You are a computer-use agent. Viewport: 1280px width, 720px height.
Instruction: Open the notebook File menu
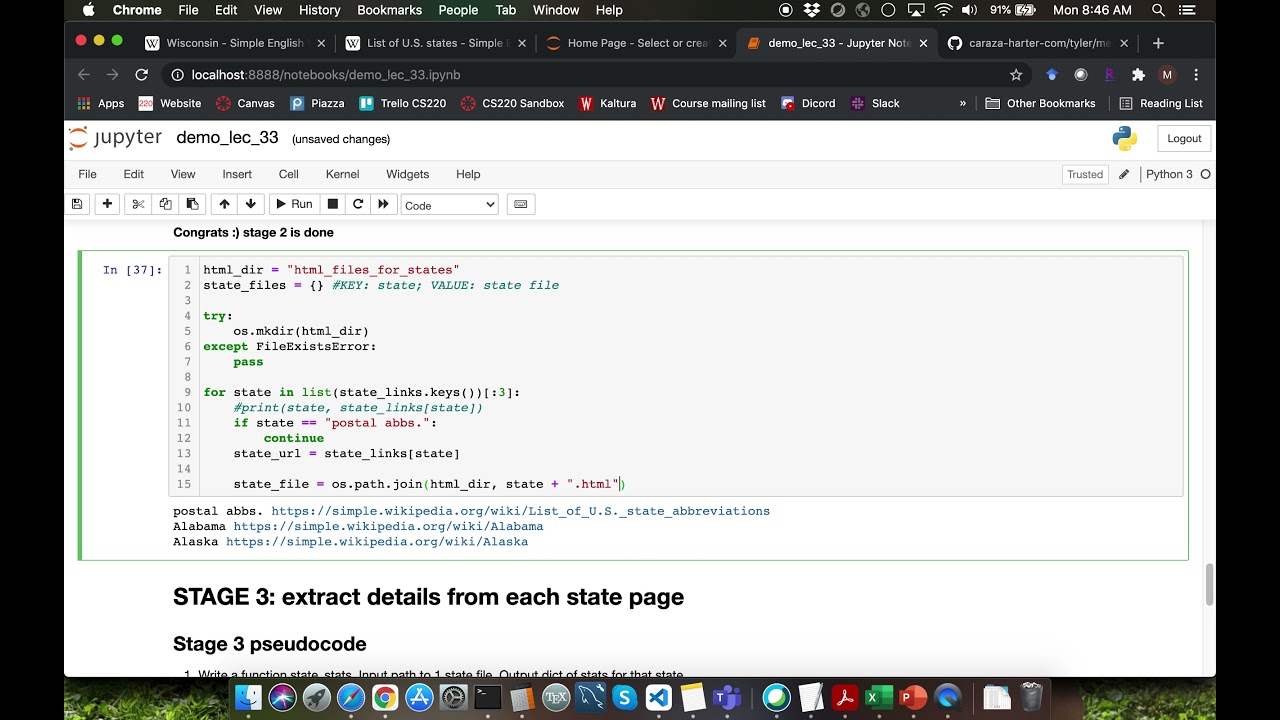pyautogui.click(x=87, y=174)
